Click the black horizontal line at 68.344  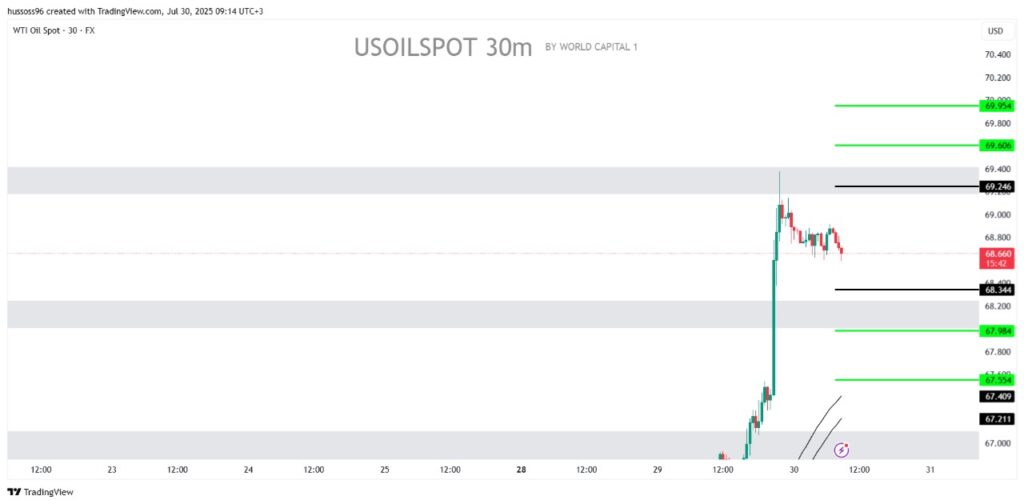coord(907,289)
